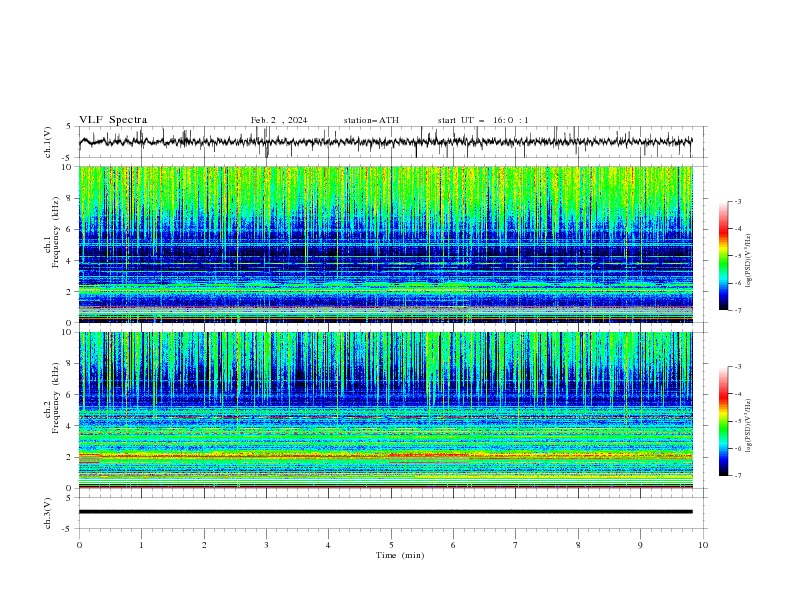Click time axis tick label "4"
Viewport: 792px width, 612px height.
[x=328, y=545]
